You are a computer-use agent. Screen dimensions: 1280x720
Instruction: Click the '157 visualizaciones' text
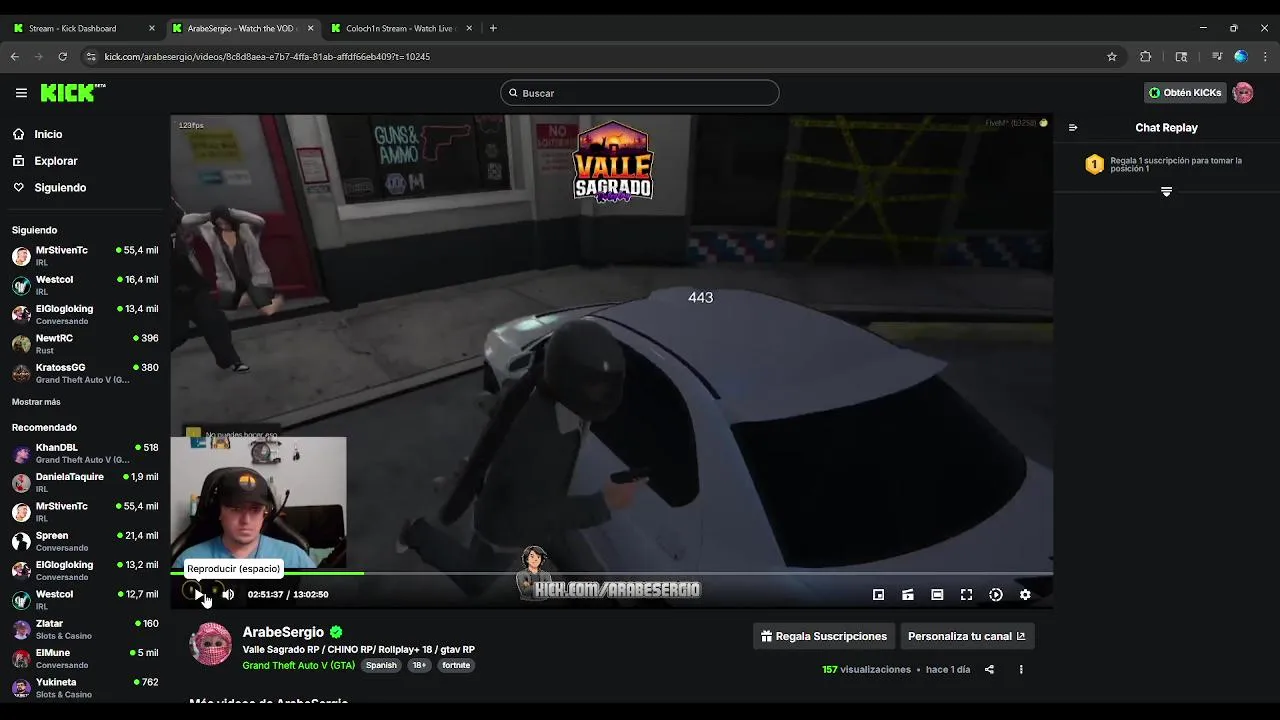(x=866, y=669)
